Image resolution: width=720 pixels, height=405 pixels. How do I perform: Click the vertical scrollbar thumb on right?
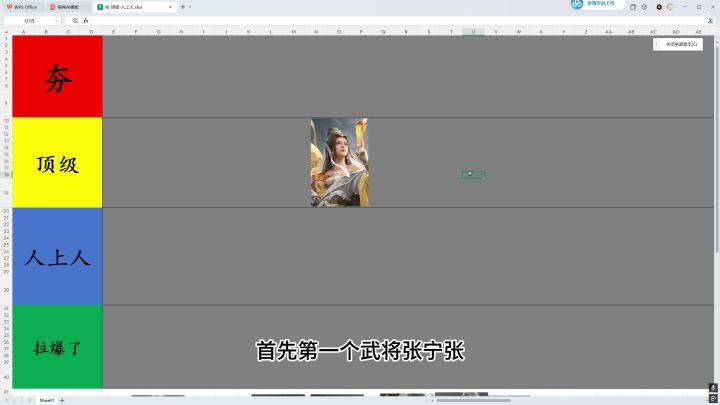716,149
